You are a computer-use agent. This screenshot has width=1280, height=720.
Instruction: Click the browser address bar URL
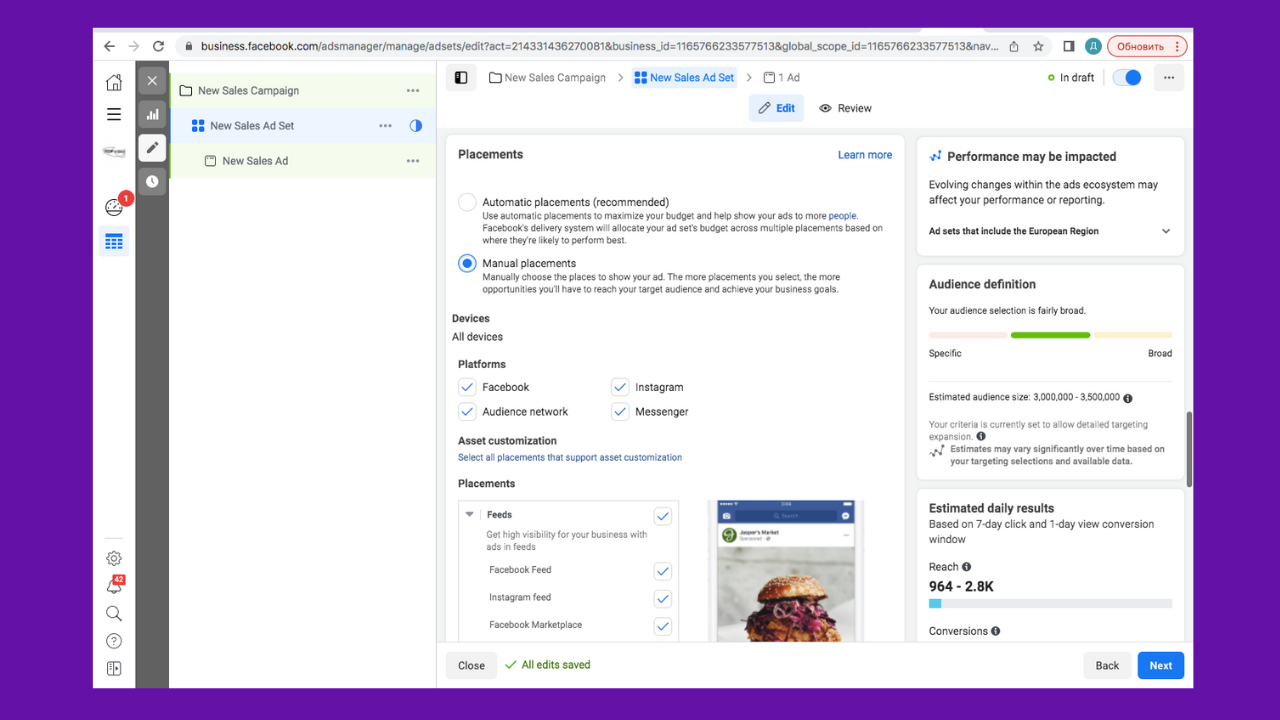pos(598,46)
